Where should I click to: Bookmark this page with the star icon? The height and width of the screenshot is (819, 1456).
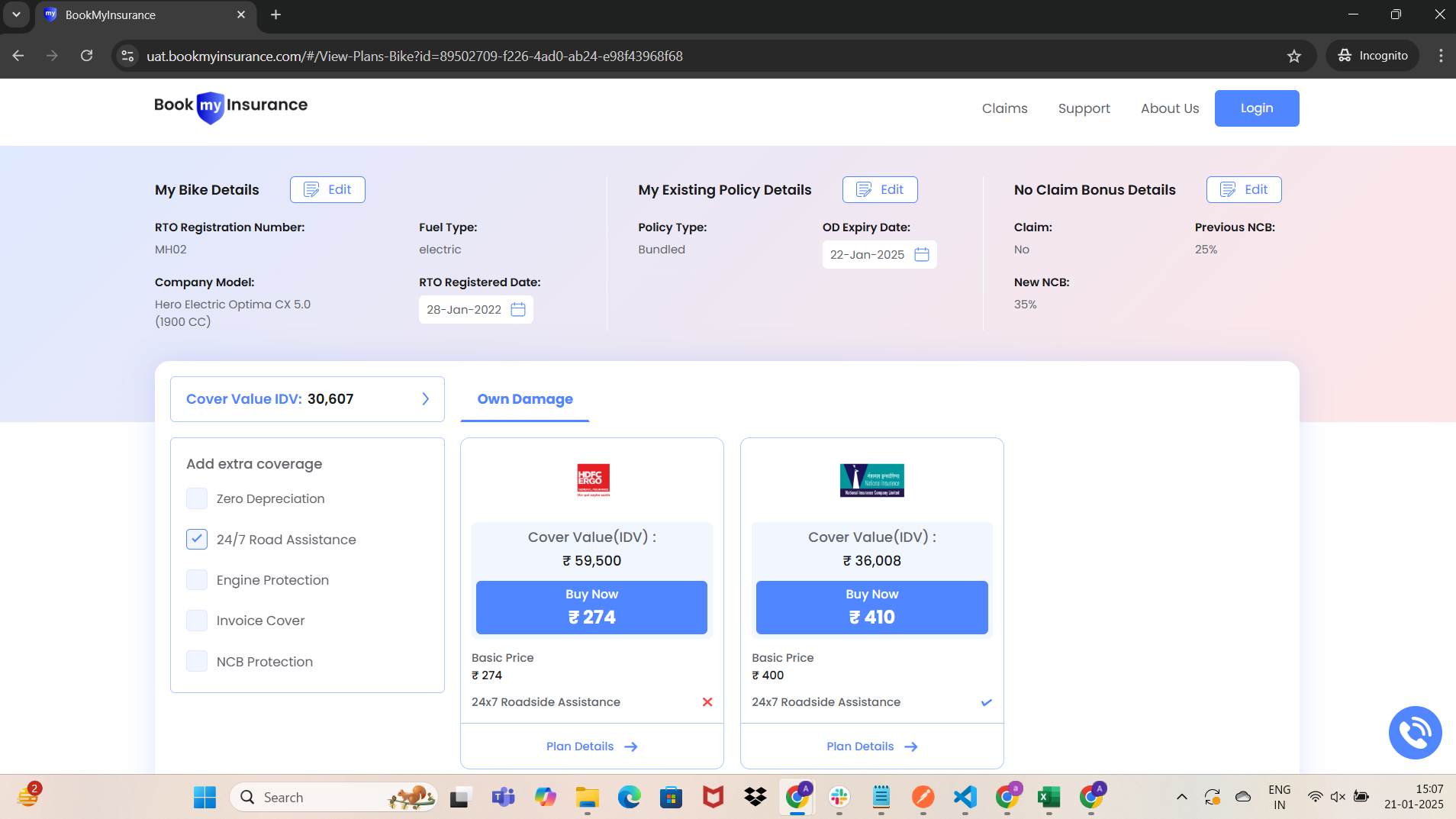coord(1294,56)
